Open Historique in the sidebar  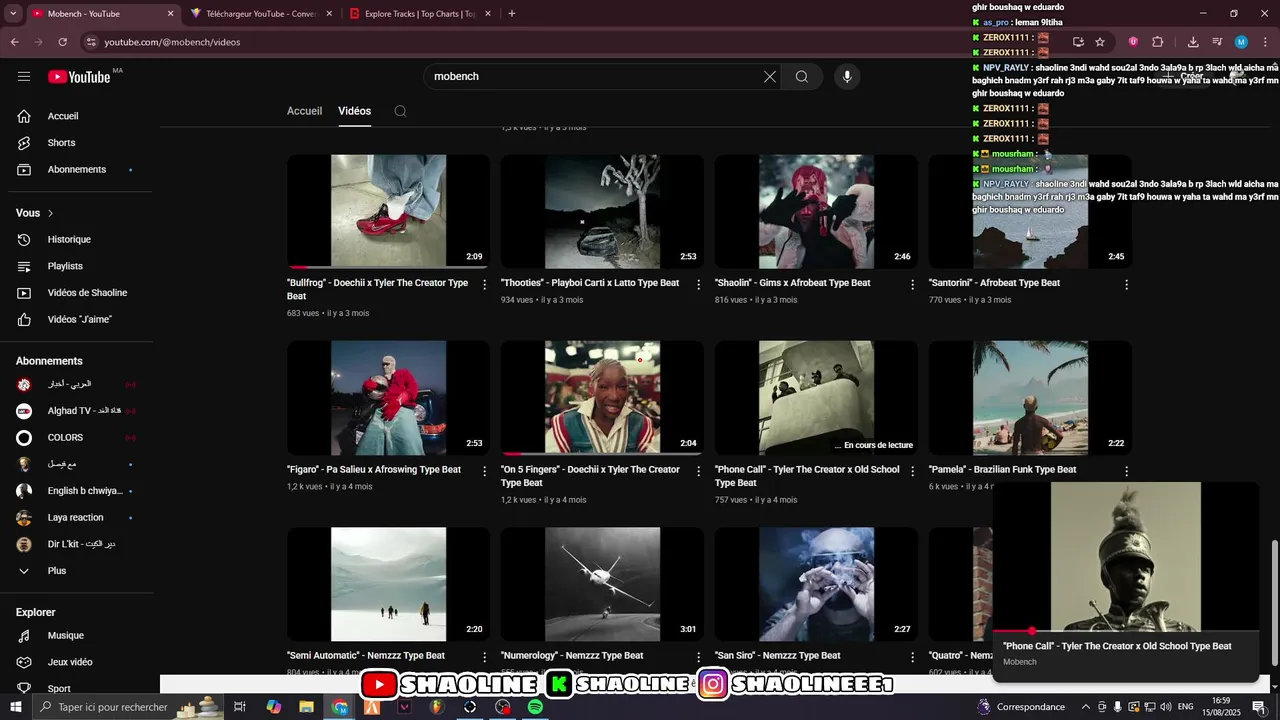click(77, 240)
